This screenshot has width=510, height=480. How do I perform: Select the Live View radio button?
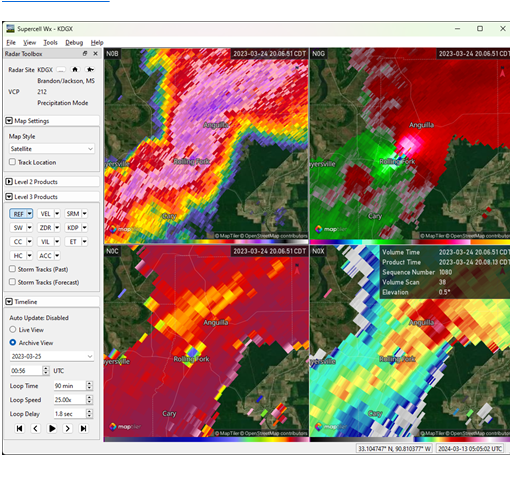coord(13,329)
